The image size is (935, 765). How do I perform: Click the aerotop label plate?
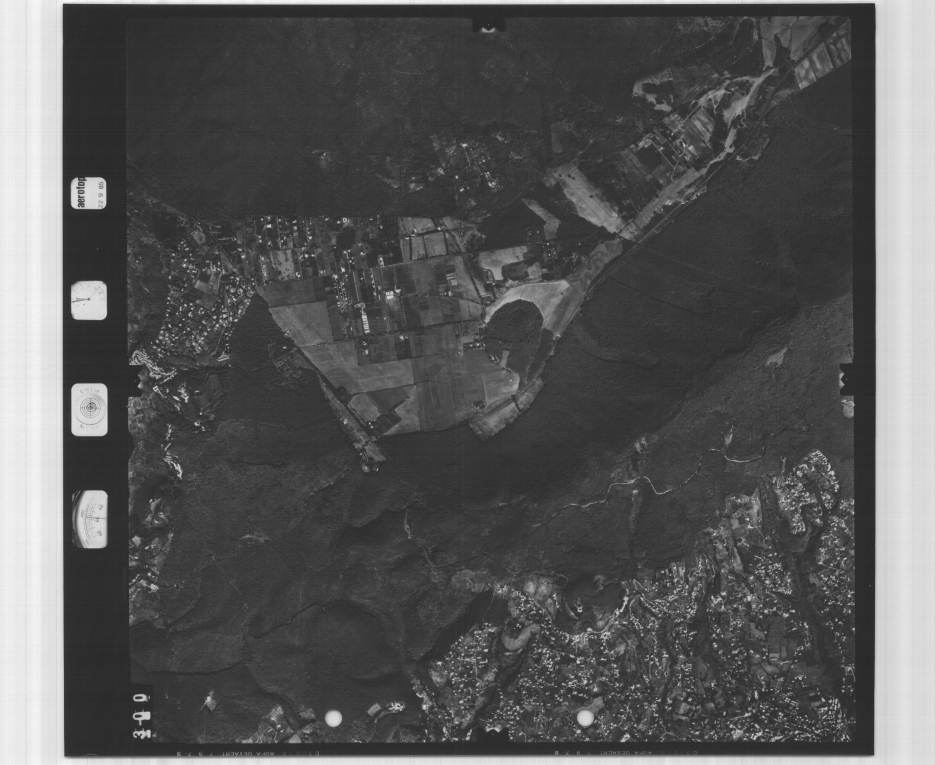[89, 193]
